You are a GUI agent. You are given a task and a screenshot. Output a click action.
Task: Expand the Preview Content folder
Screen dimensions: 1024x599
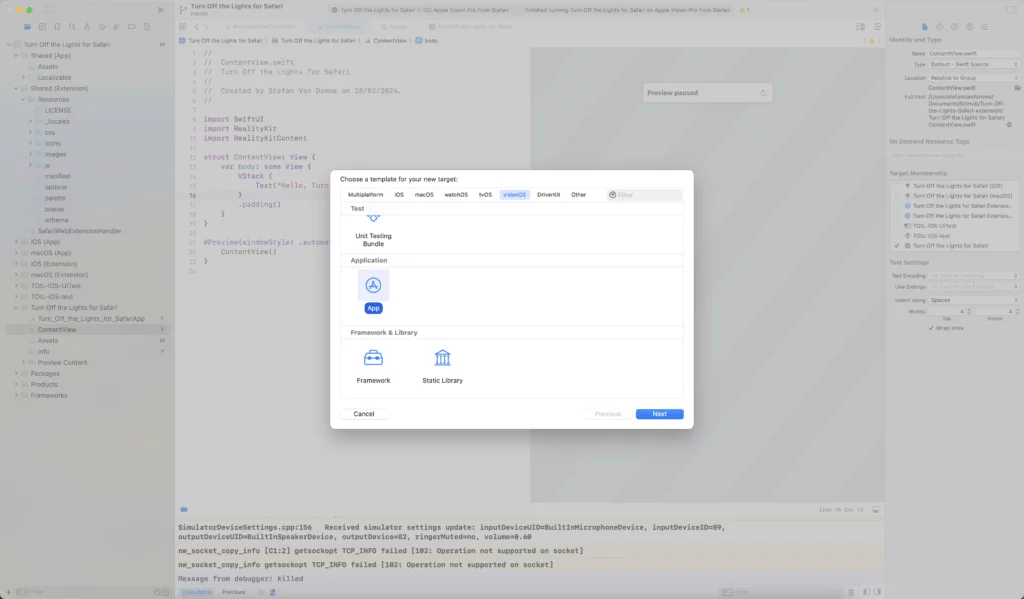24,362
